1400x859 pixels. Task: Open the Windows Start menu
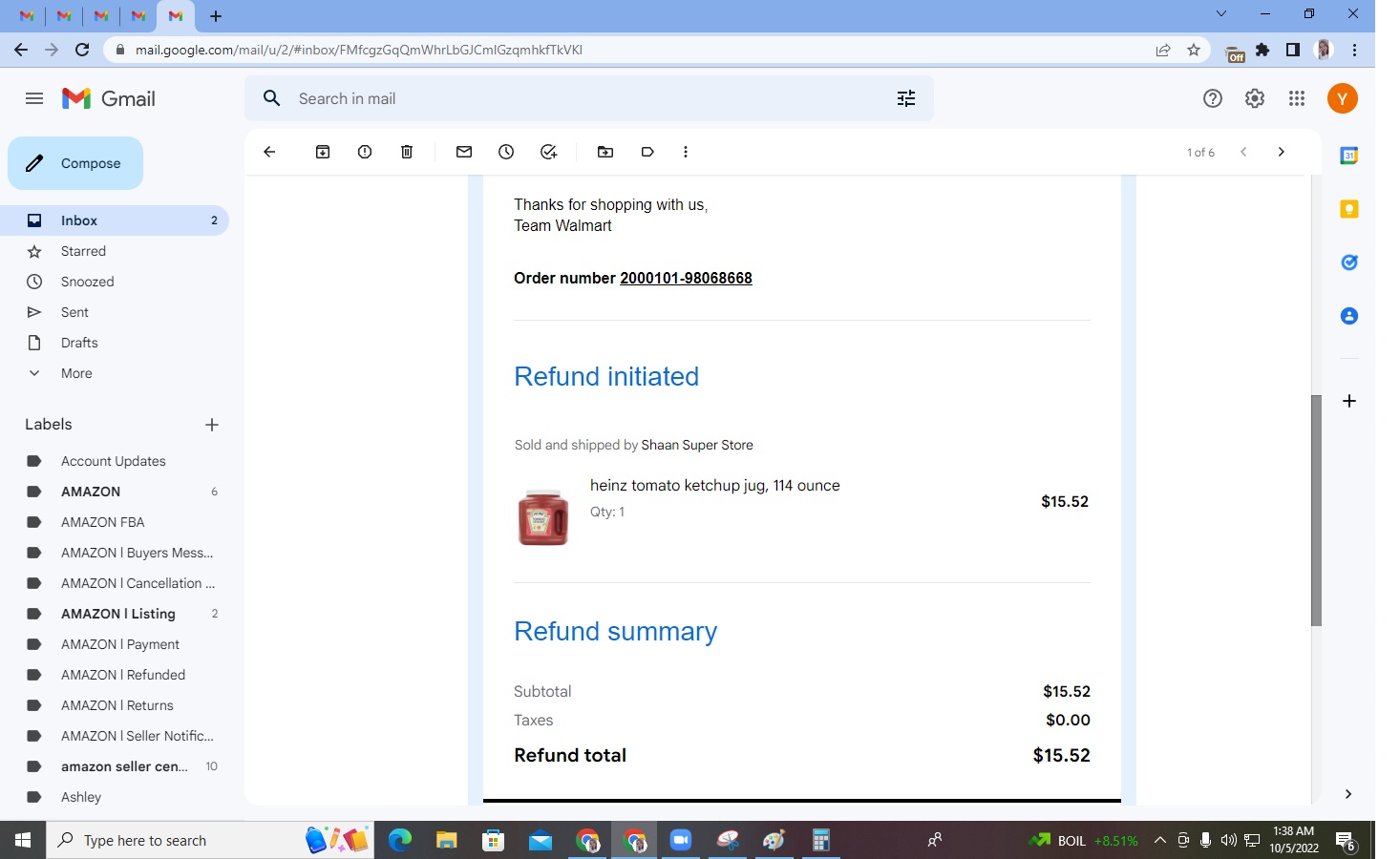(x=23, y=840)
